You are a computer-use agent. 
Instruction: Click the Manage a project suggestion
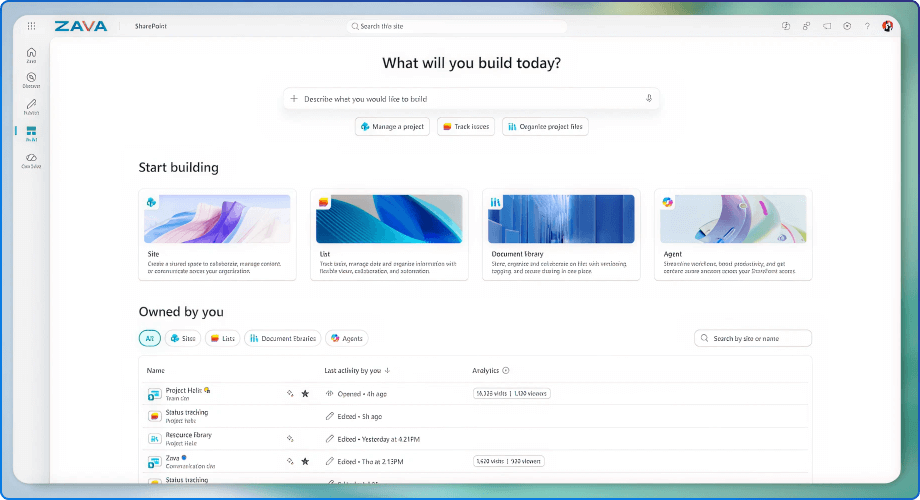(x=392, y=127)
